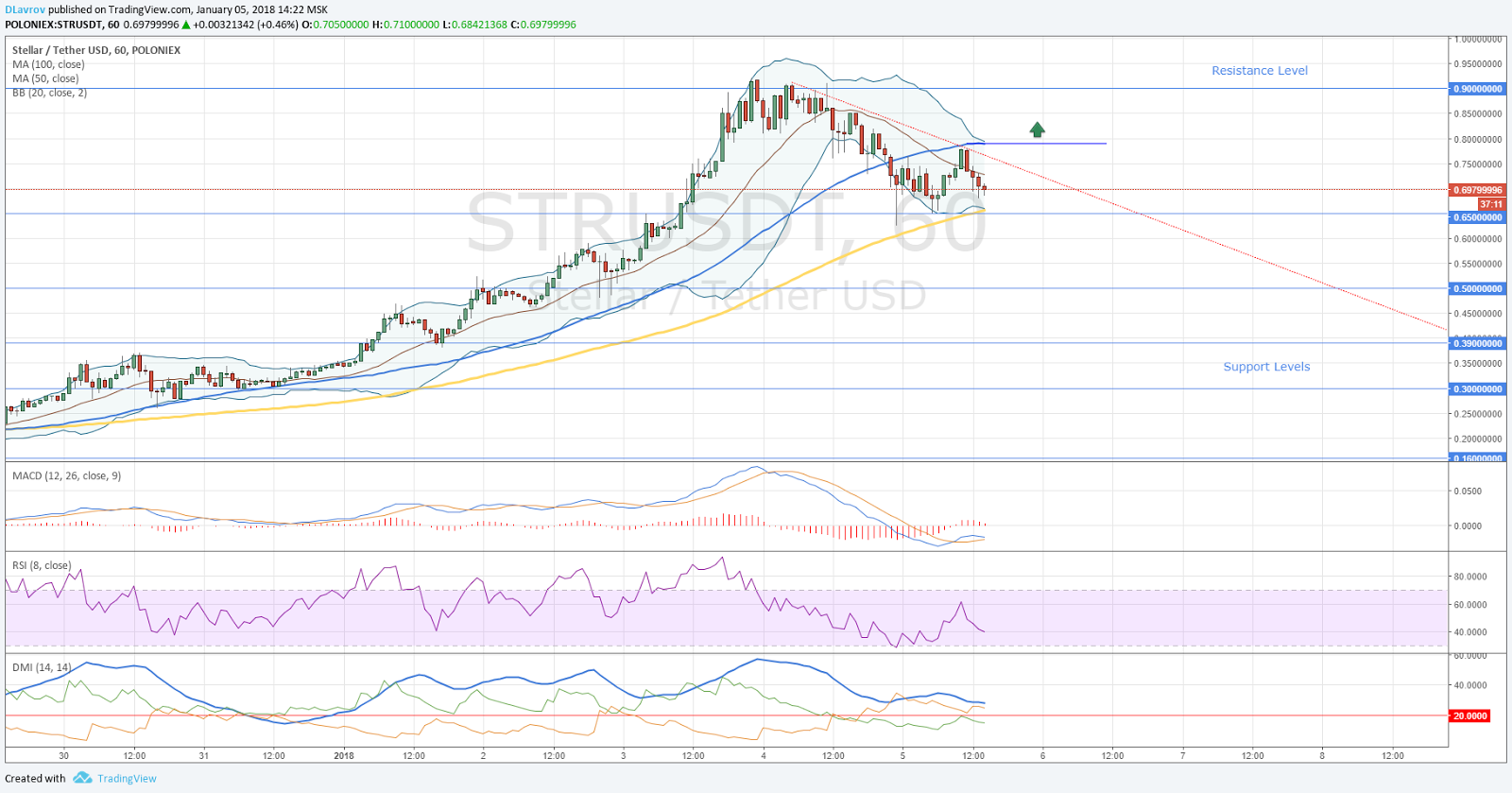This screenshot has width=1512, height=793.
Task: Click the 0.85000000 price axis label
Action: click(x=1478, y=114)
